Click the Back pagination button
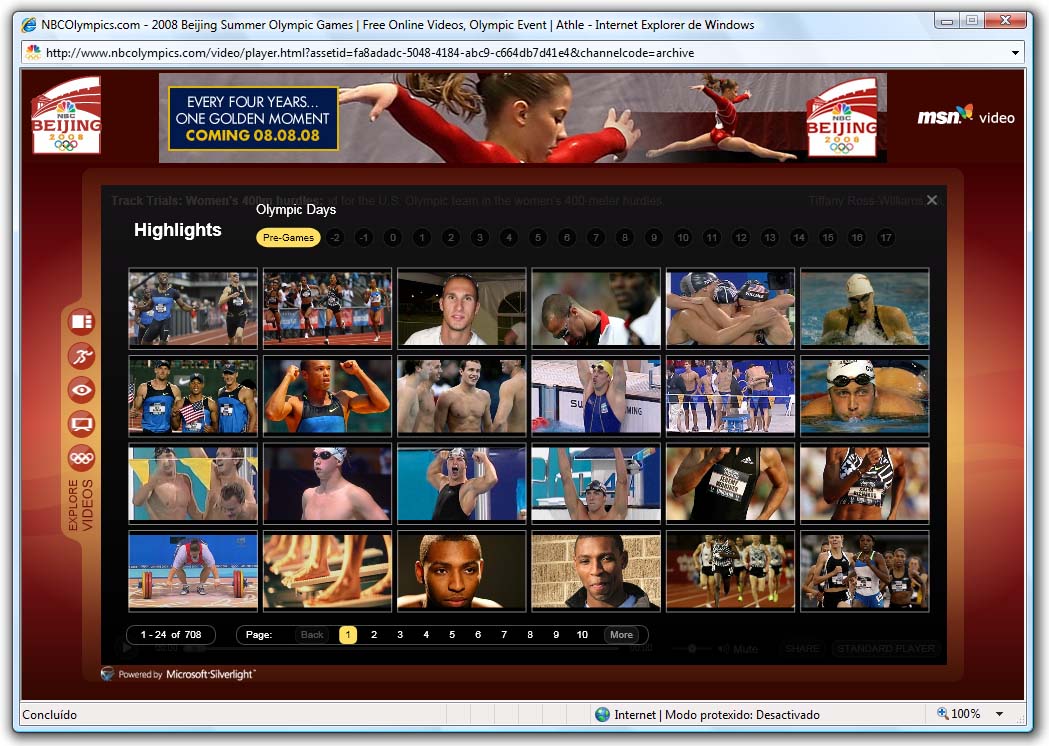The image size is (1049, 746). pyautogui.click(x=312, y=634)
